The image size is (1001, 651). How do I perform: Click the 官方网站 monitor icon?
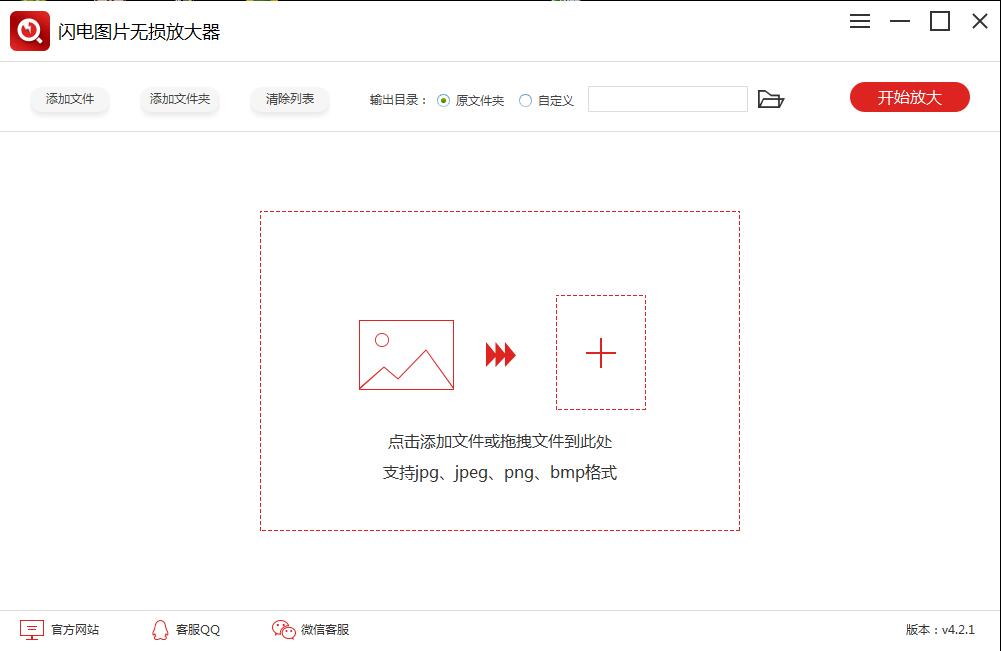point(32,630)
